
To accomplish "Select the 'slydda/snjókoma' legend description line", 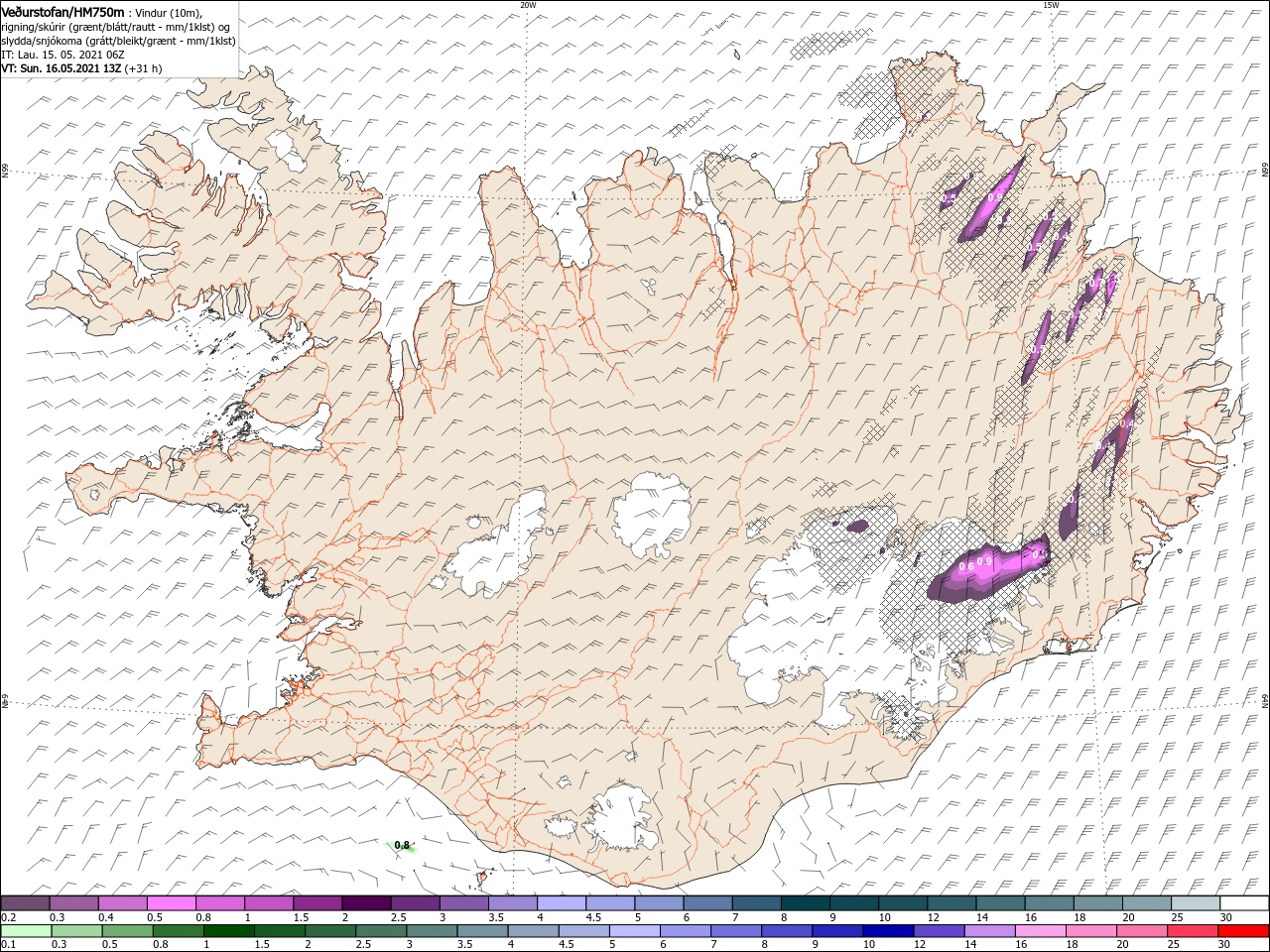I will (x=117, y=41).
